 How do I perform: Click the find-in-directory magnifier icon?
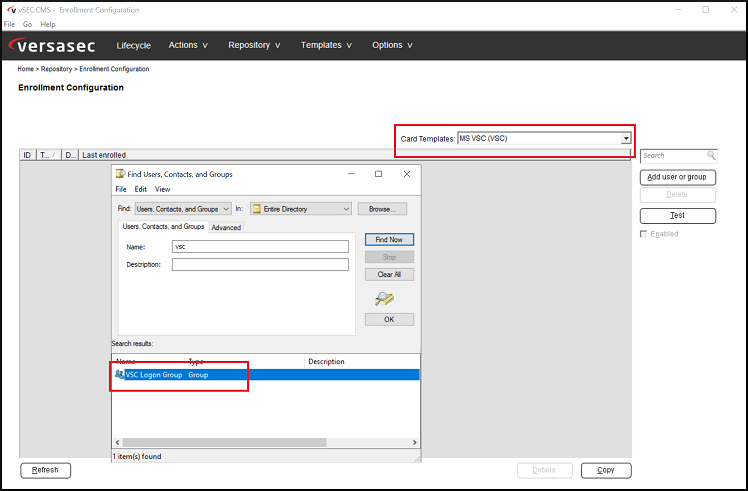point(384,299)
